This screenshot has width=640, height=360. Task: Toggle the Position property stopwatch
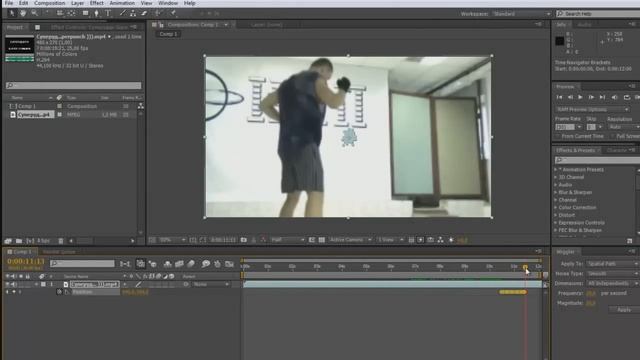click(60, 292)
